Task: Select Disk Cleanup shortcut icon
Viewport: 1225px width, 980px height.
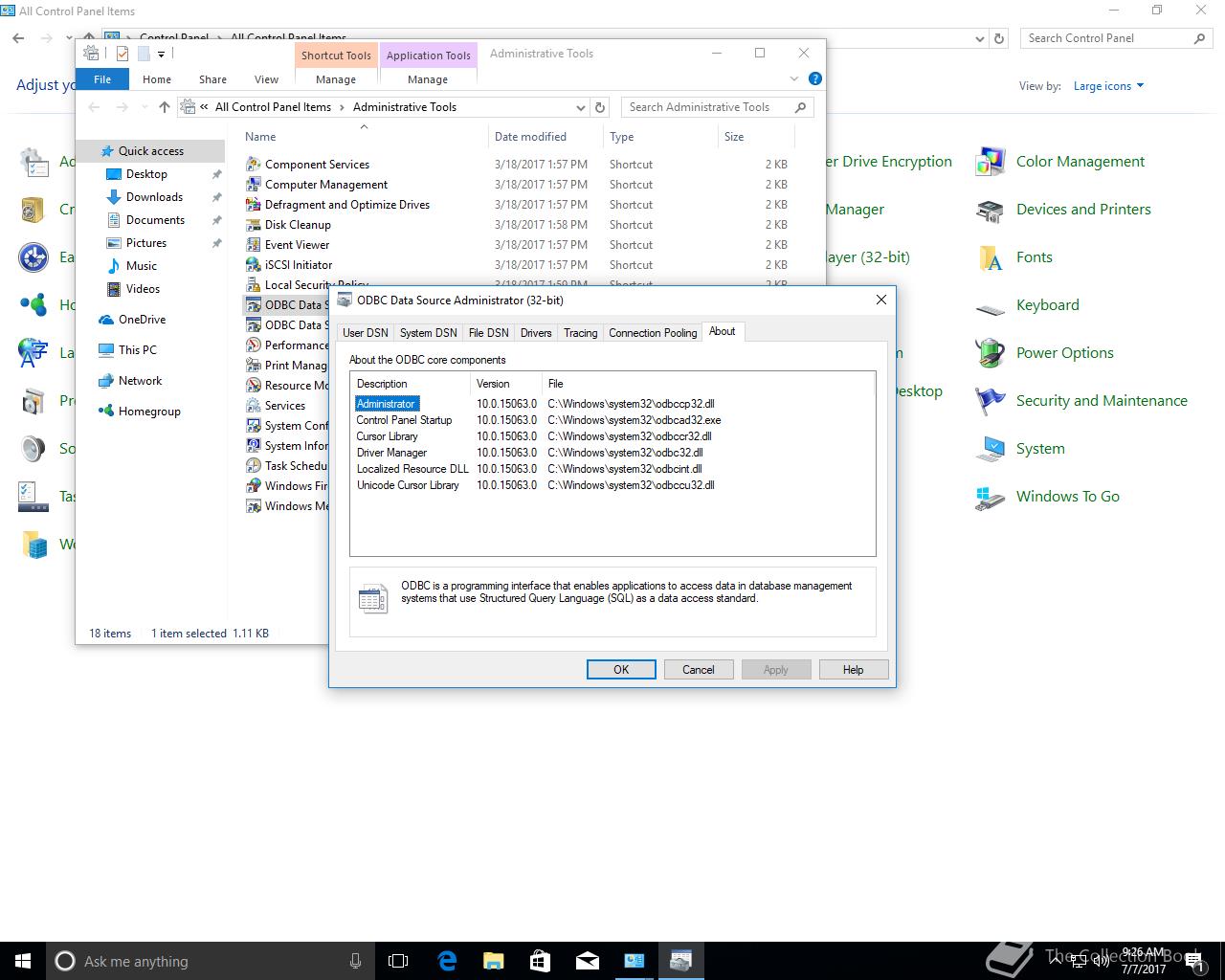Action: [254, 225]
